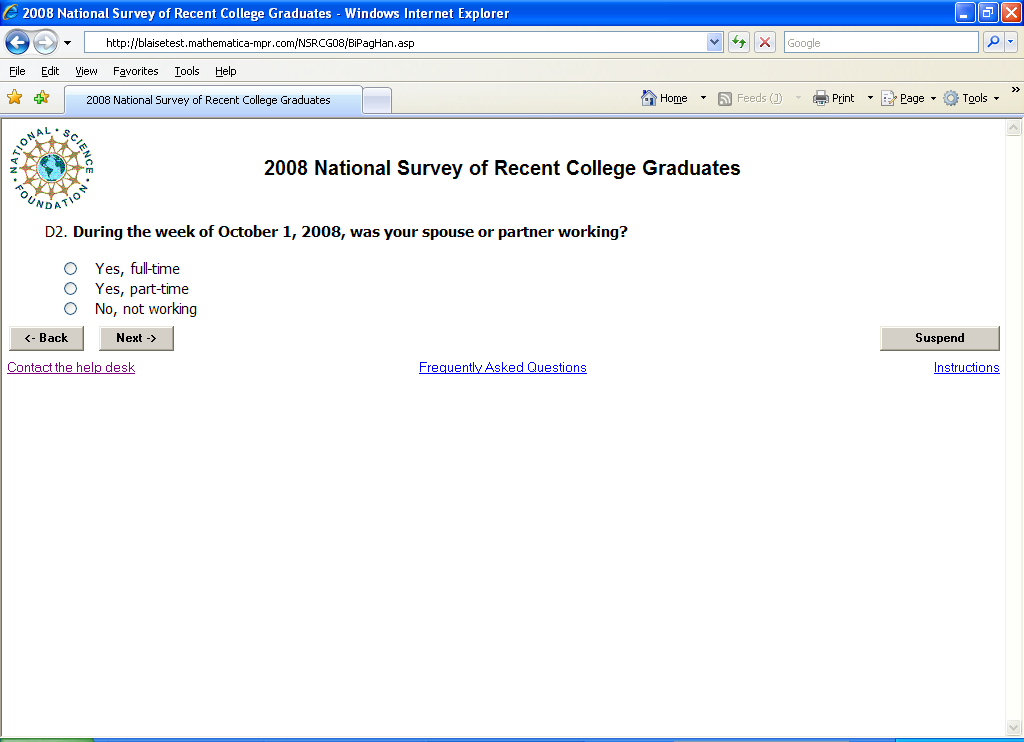Image resolution: width=1024 pixels, height=742 pixels.
Task: Open the Frequently Asked Questions link
Action: coord(503,368)
